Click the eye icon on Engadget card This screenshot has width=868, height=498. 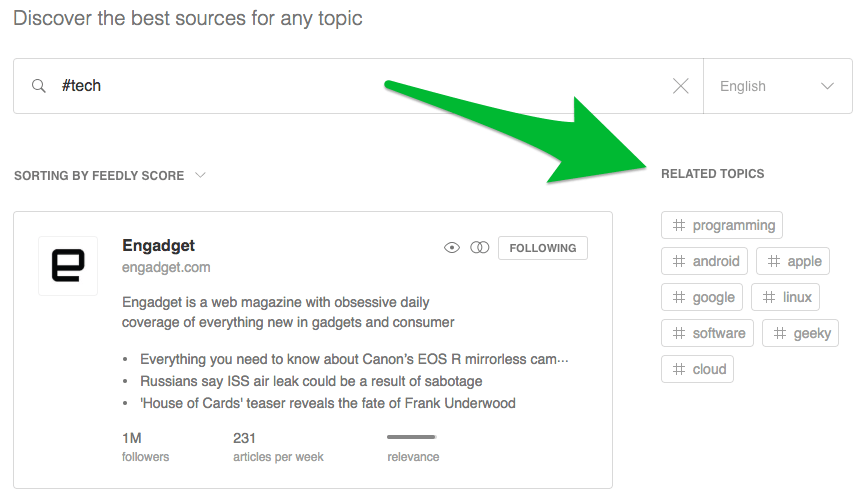pyautogui.click(x=452, y=248)
